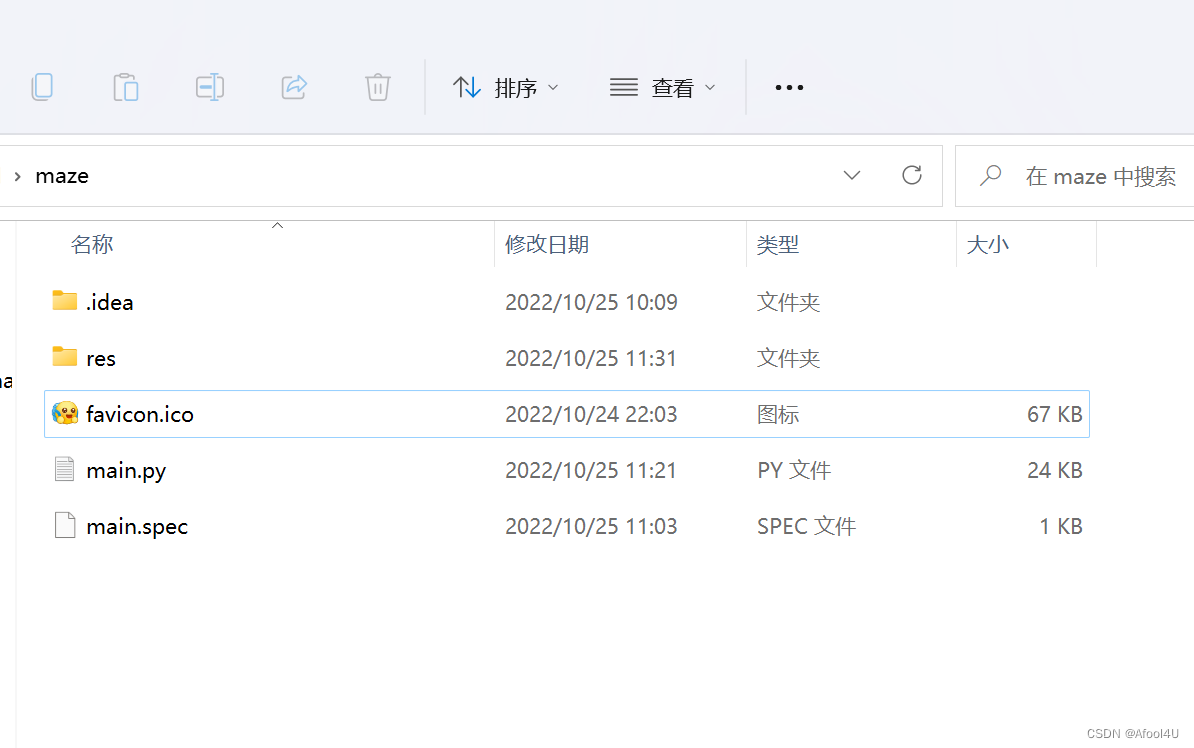This screenshot has height=748, width=1194.
Task: Sort files by 名称 column header
Action: [92, 244]
